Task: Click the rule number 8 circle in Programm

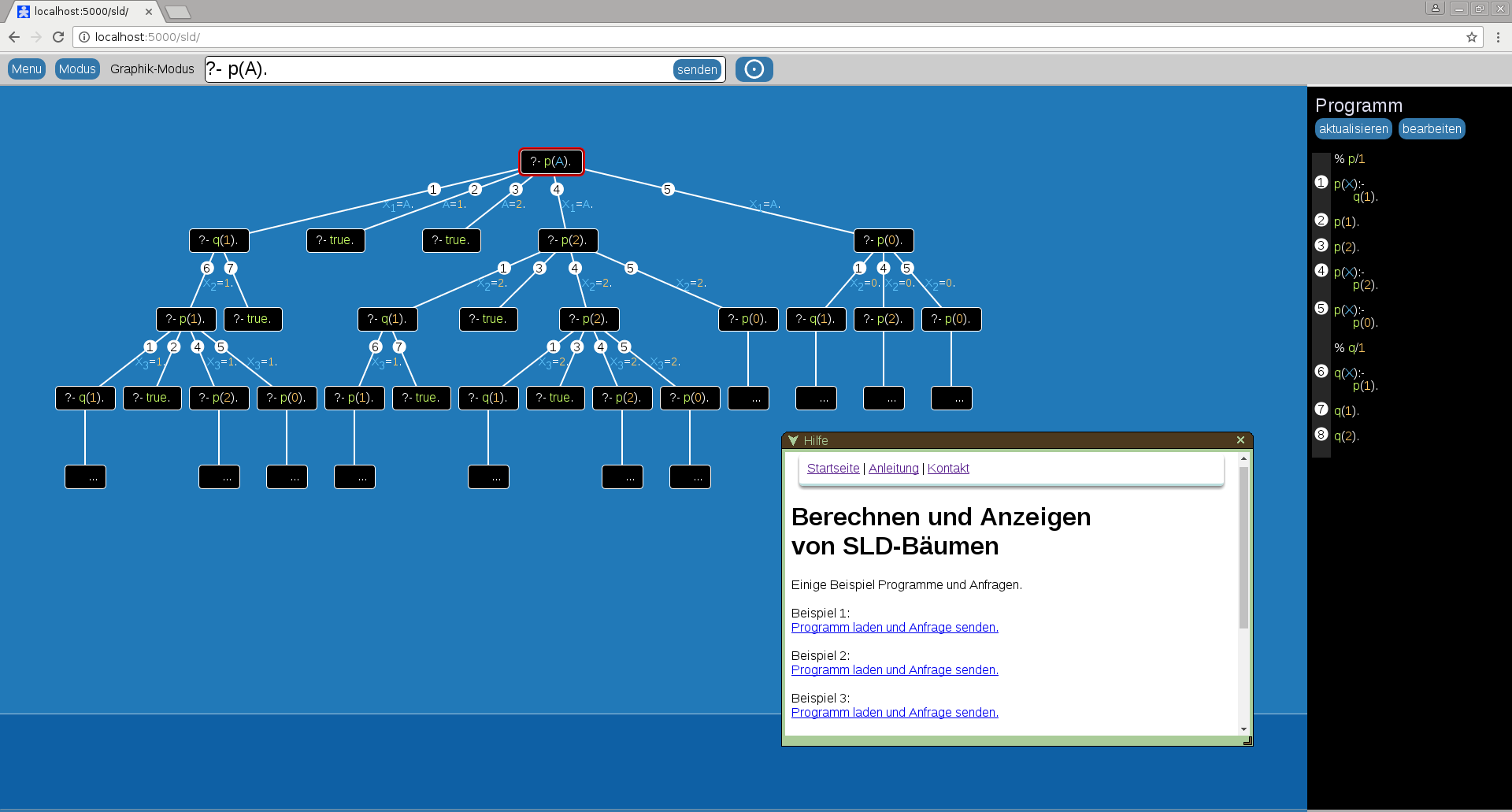Action: point(1321,435)
